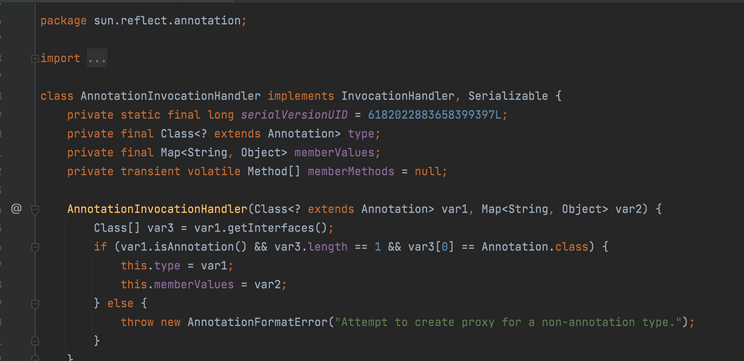
Task: Click the @ annotation gutter icon
Action: click(17, 209)
